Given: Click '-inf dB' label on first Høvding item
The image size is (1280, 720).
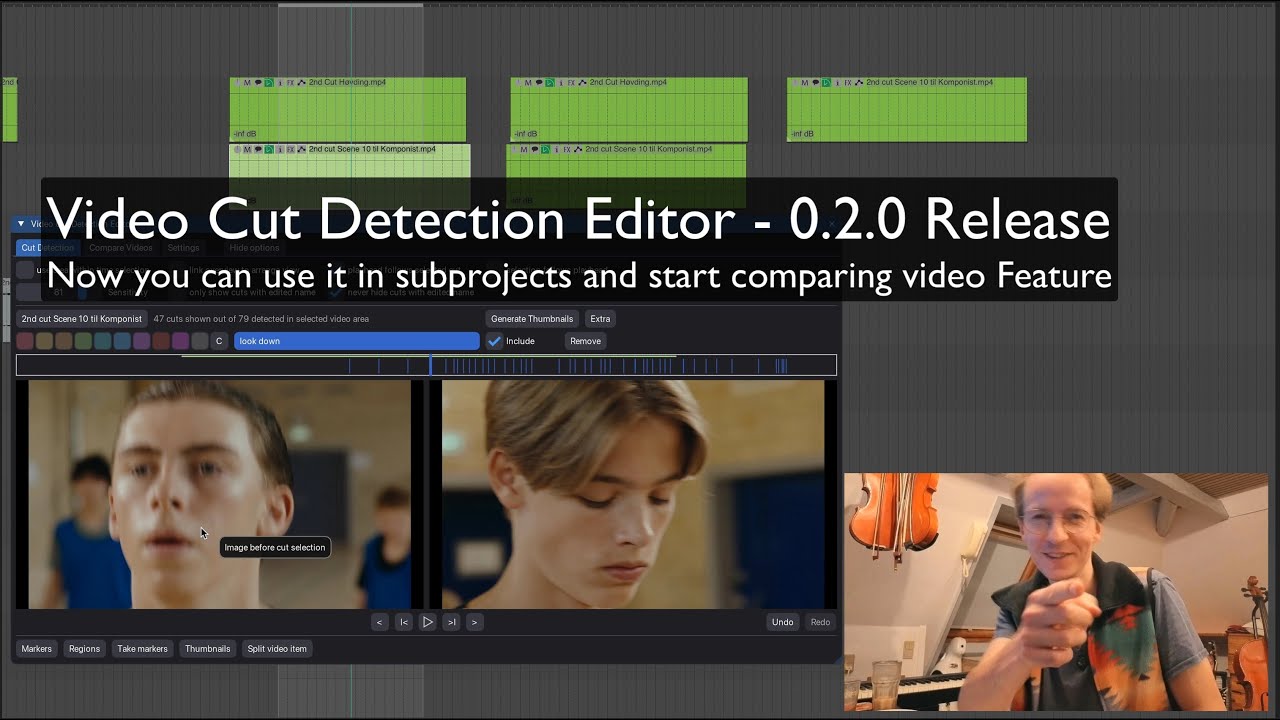Looking at the screenshot, I should [x=244, y=134].
